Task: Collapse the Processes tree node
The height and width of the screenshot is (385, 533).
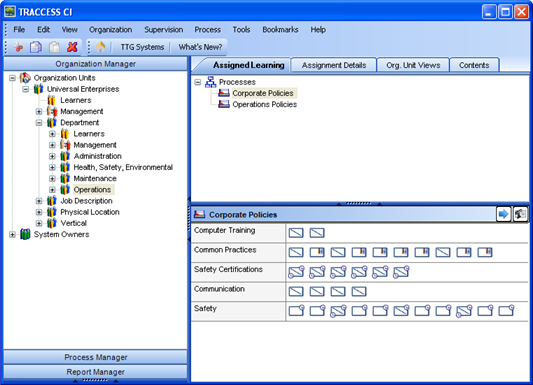Action: [x=198, y=82]
